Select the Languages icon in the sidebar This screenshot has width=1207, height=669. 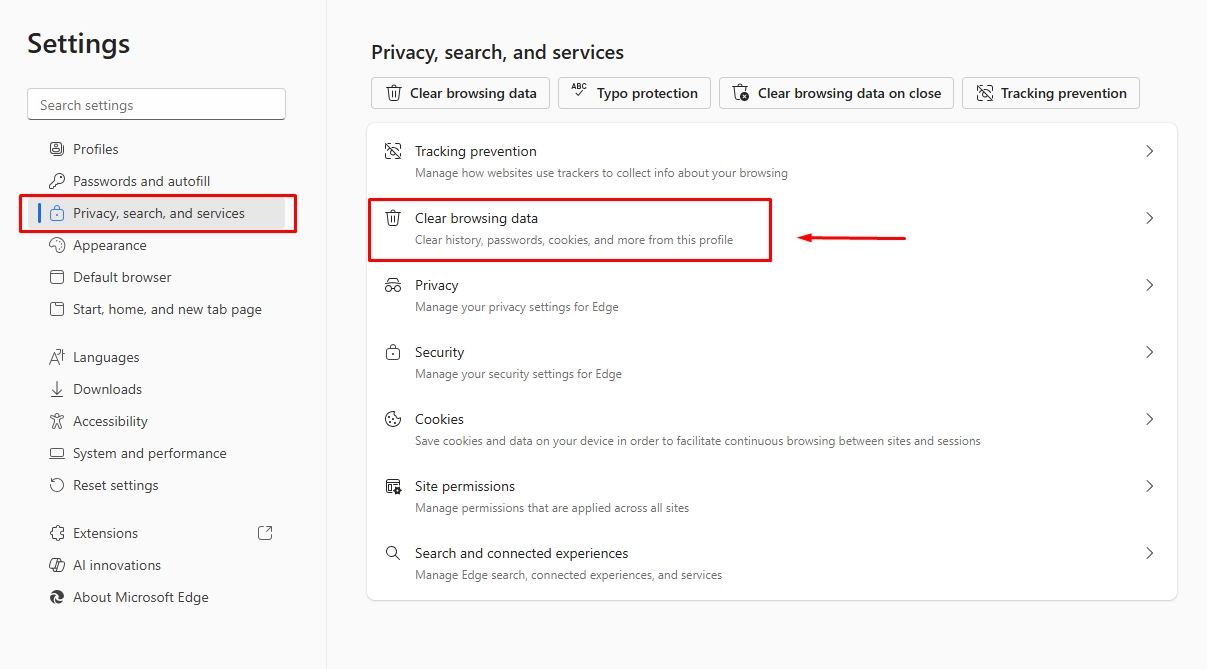(x=55, y=357)
